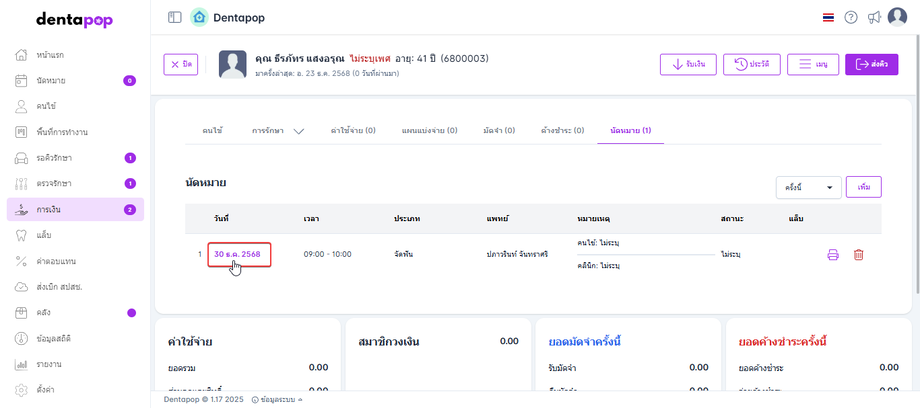This screenshot has height=408, width=920.
Task: Click the user avatar in header
Action: 898,16
